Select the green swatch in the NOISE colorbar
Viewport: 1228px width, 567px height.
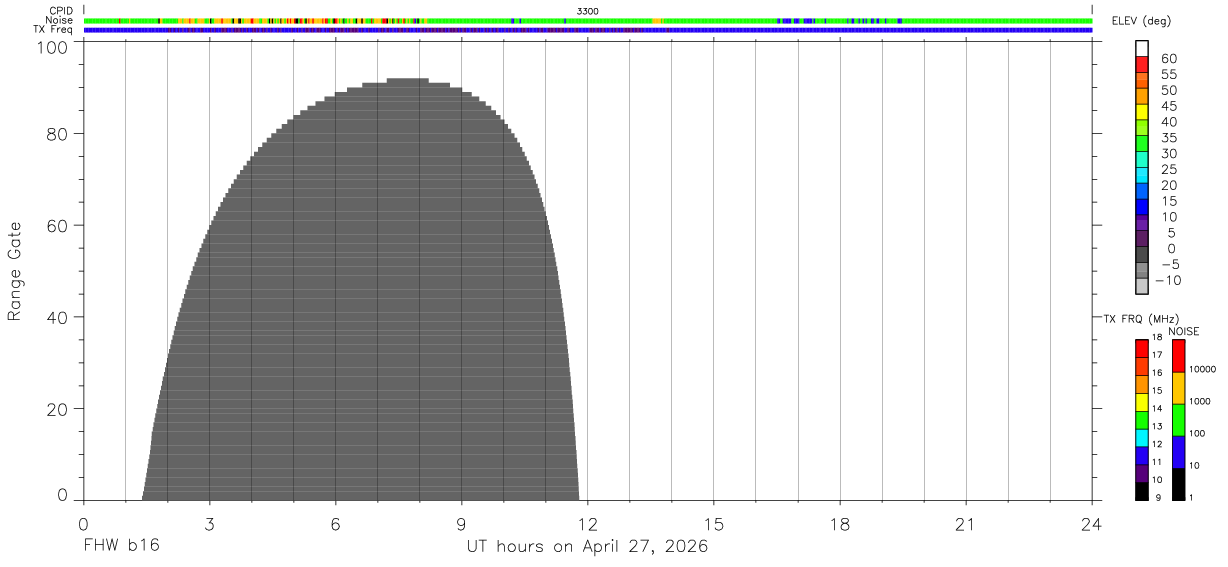click(x=1179, y=420)
